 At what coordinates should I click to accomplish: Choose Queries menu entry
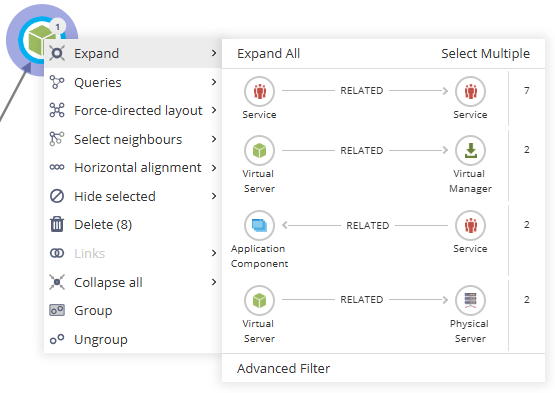133,82
